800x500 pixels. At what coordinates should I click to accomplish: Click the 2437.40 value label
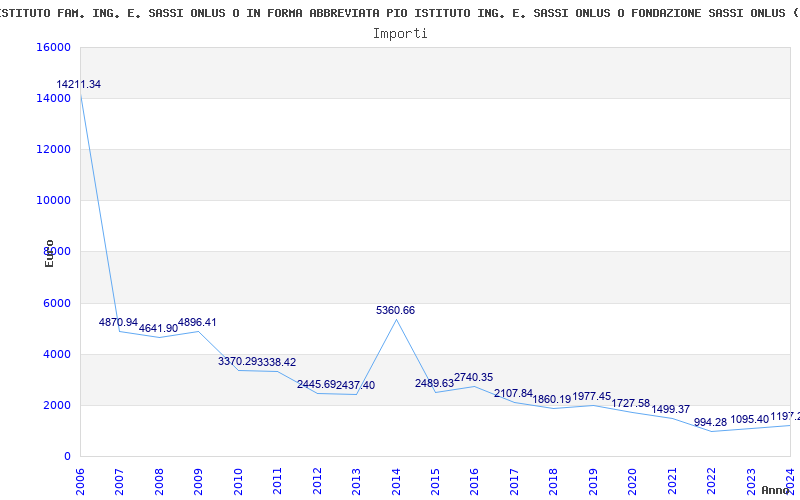[356, 385]
